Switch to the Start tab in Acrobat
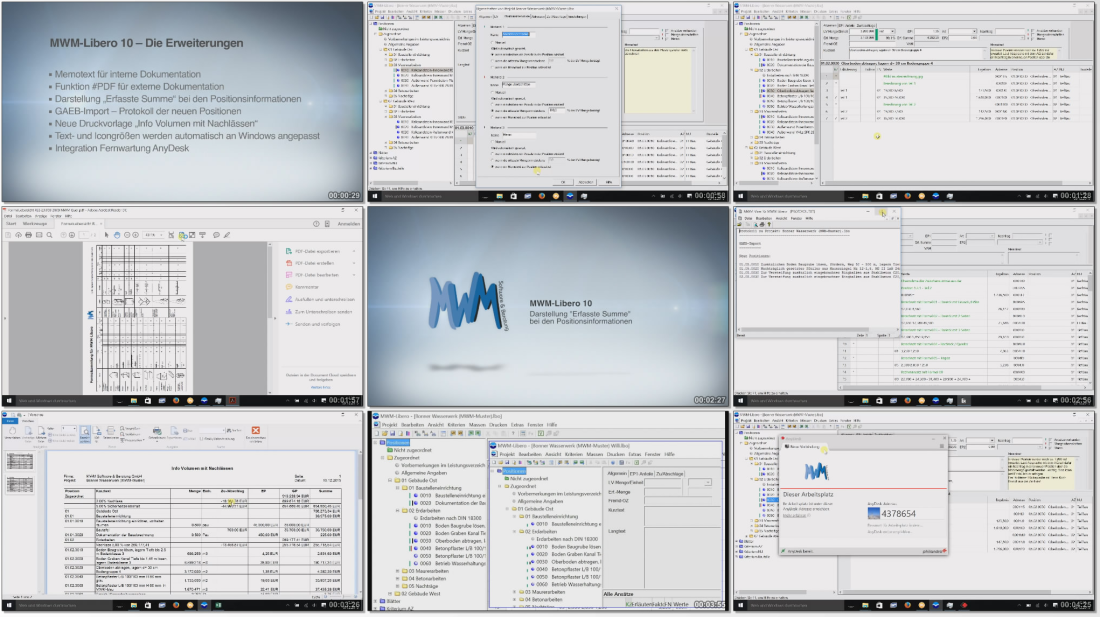 (x=11, y=224)
